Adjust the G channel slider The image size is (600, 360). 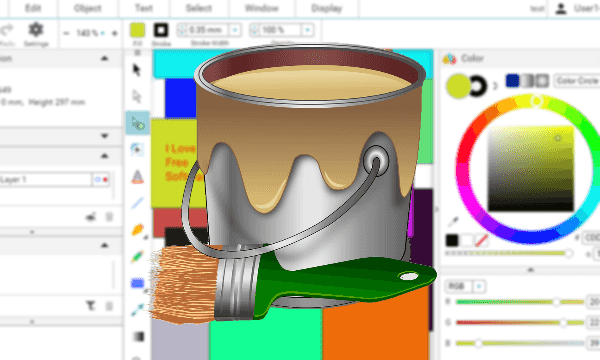pyautogui.click(x=520, y=323)
